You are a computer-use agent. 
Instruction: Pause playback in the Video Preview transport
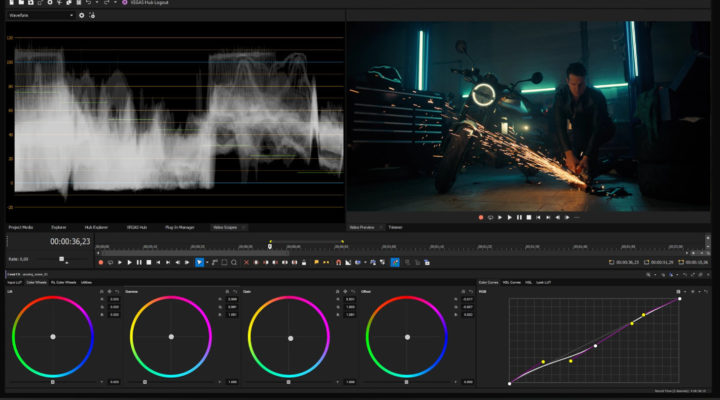(519, 218)
